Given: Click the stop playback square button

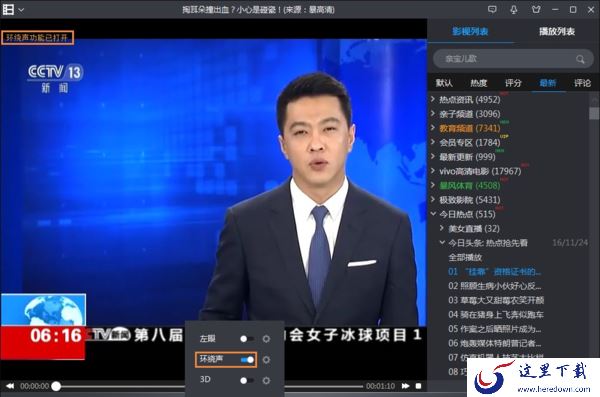Looking at the screenshot, I should tap(419, 386).
